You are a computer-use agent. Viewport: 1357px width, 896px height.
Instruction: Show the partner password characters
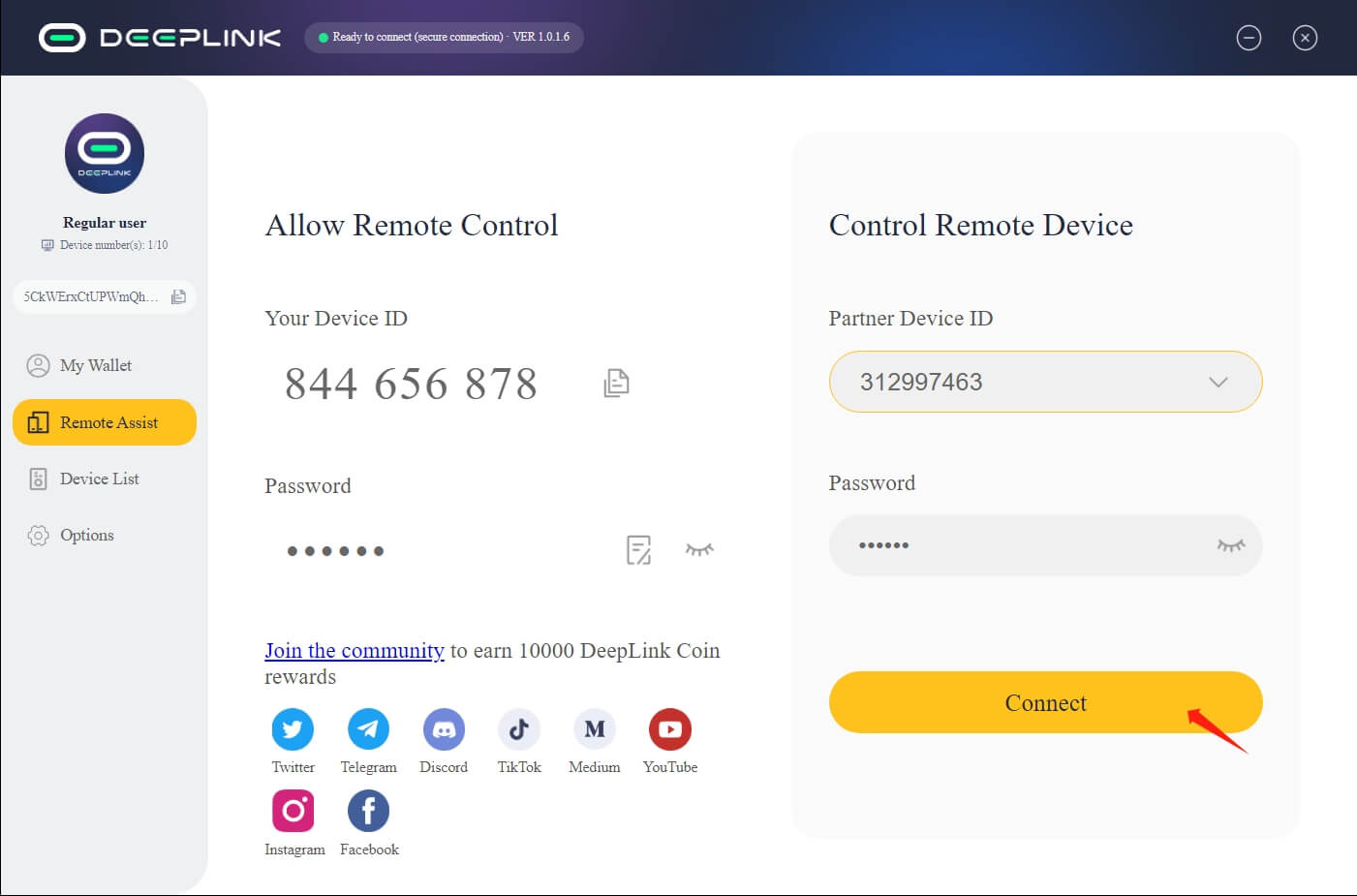1231,545
